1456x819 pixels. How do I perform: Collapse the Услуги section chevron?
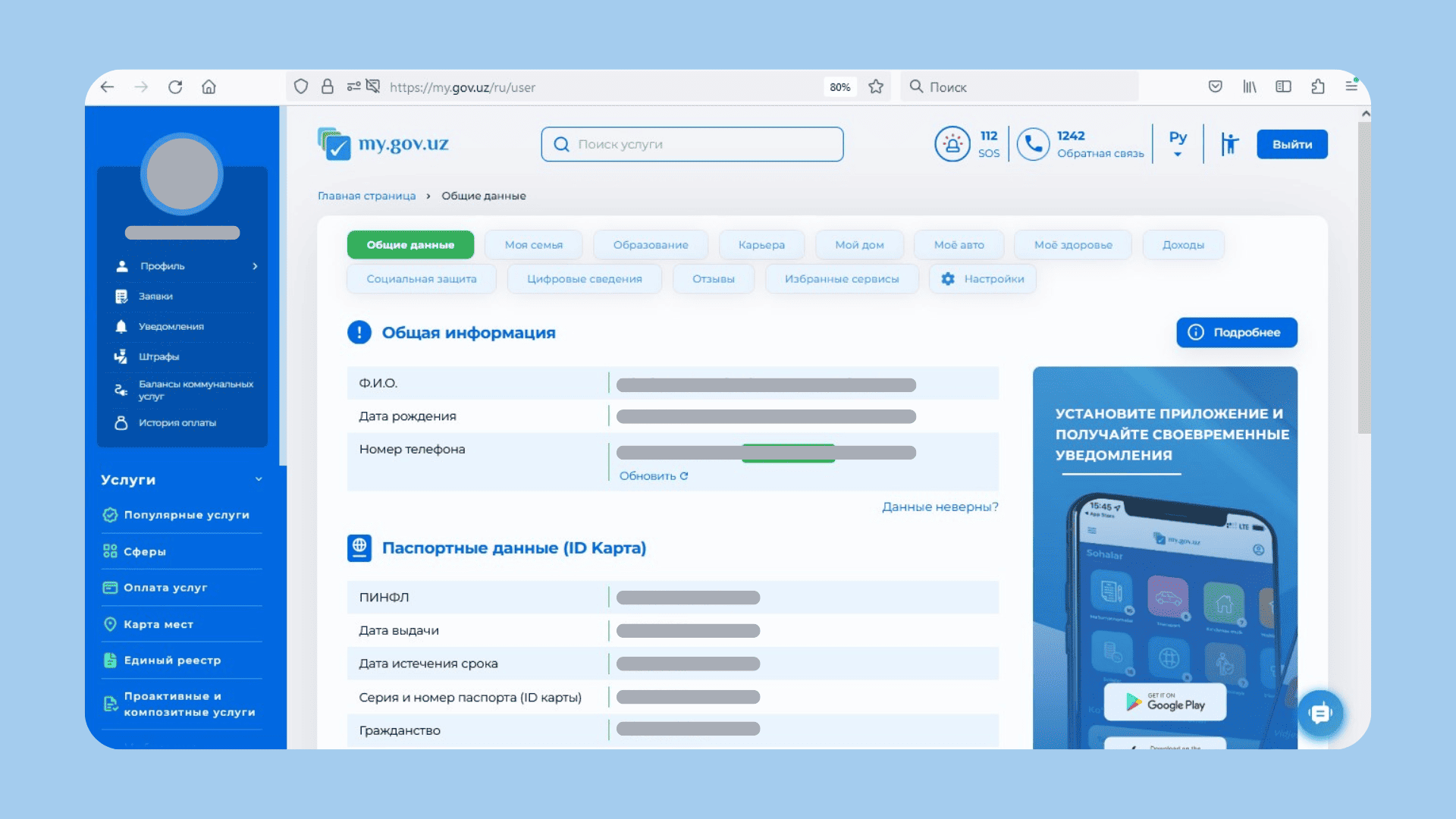pos(259,479)
